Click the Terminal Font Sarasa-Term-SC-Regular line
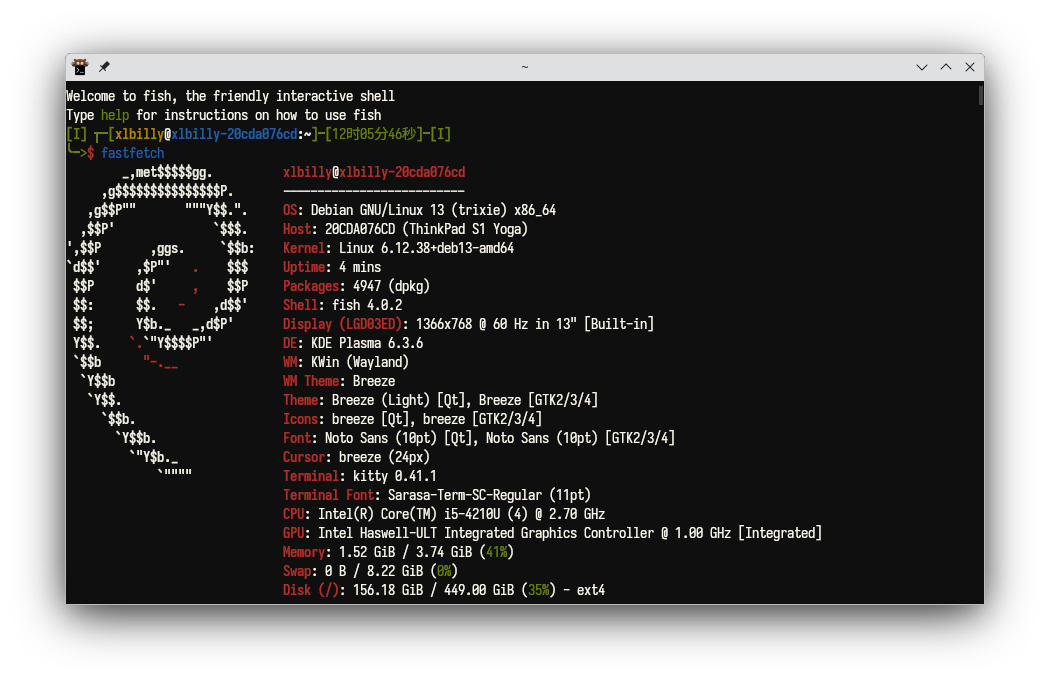1050x682 pixels. pyautogui.click(x=437, y=495)
